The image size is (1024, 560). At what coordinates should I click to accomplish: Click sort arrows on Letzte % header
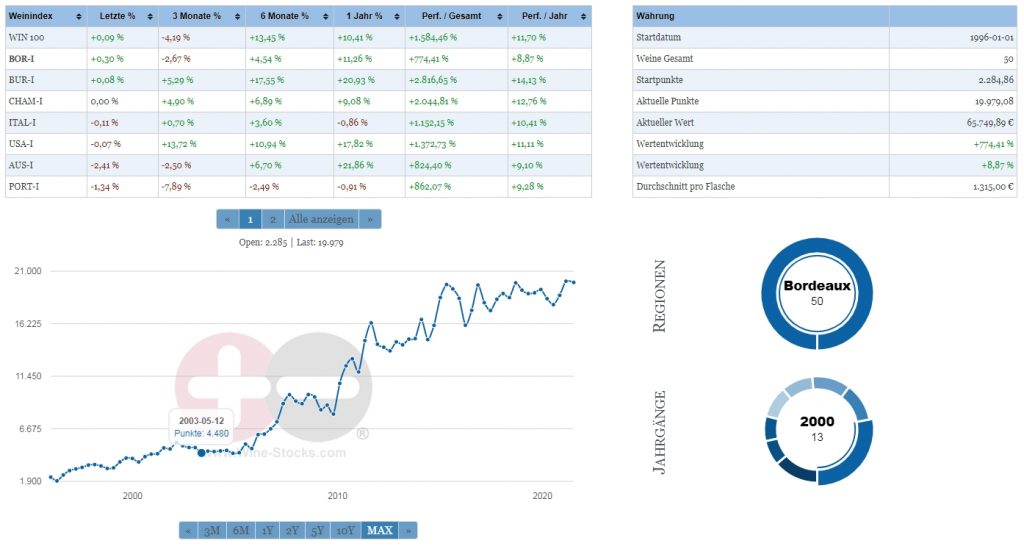pos(150,17)
